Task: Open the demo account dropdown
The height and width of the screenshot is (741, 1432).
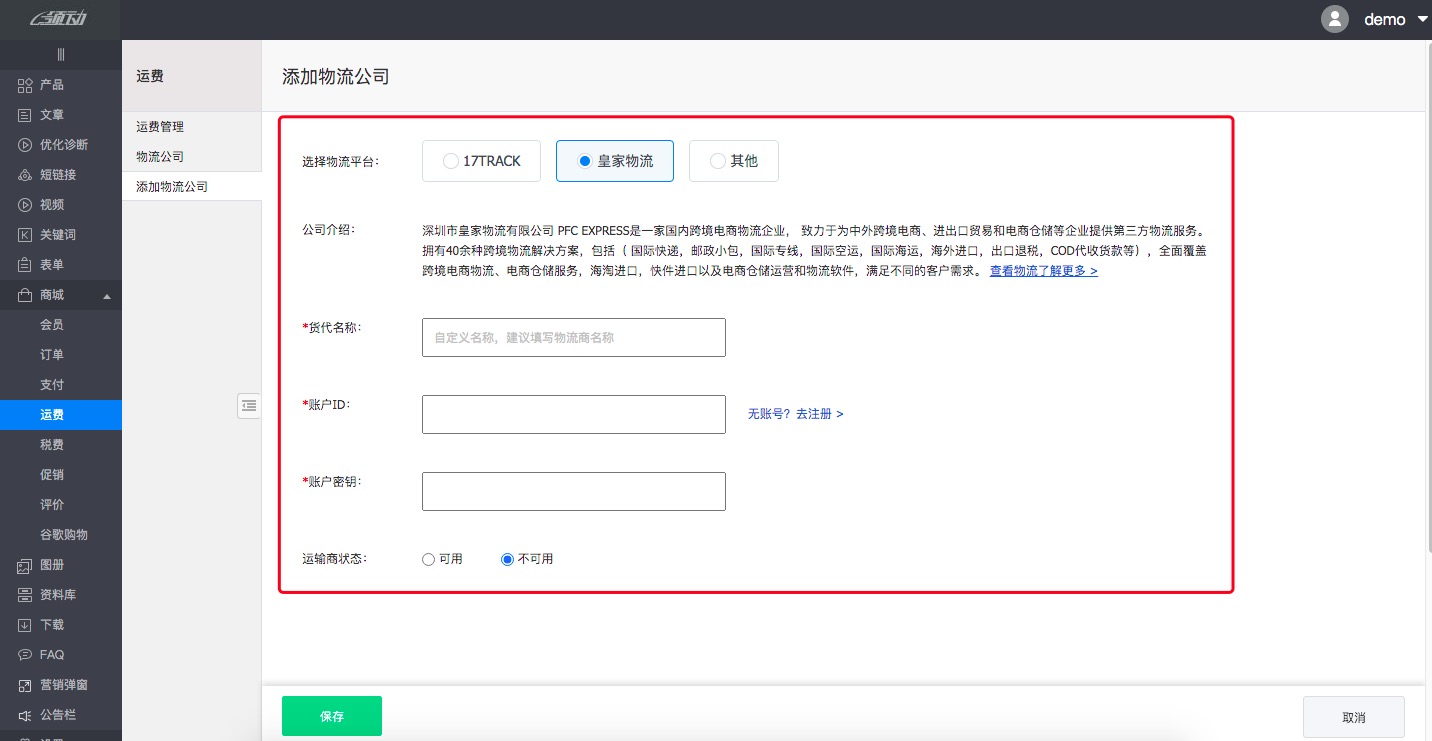Action: coord(1385,19)
